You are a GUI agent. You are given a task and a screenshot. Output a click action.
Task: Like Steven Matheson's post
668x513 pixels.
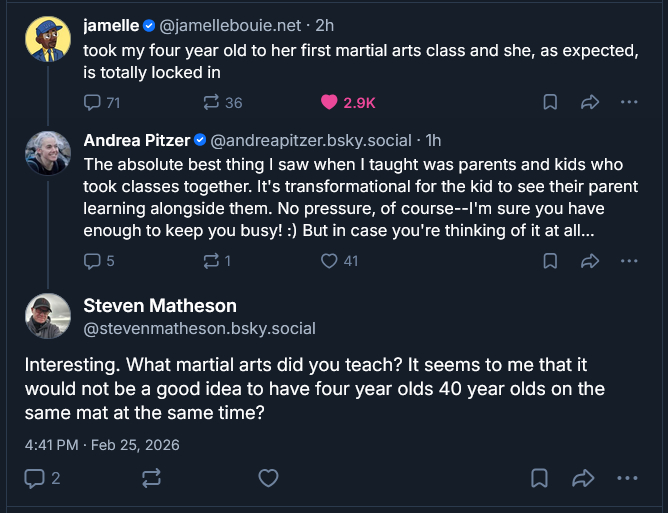[268, 478]
